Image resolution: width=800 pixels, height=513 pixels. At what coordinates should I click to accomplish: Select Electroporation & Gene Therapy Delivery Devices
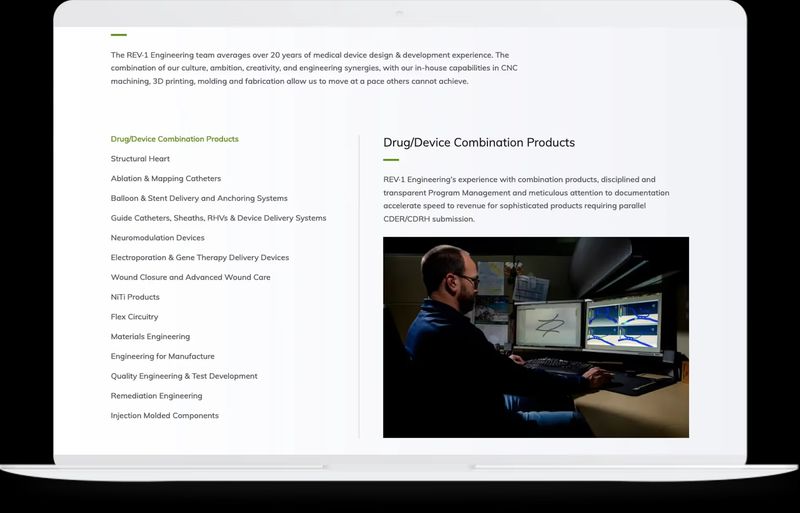point(200,258)
